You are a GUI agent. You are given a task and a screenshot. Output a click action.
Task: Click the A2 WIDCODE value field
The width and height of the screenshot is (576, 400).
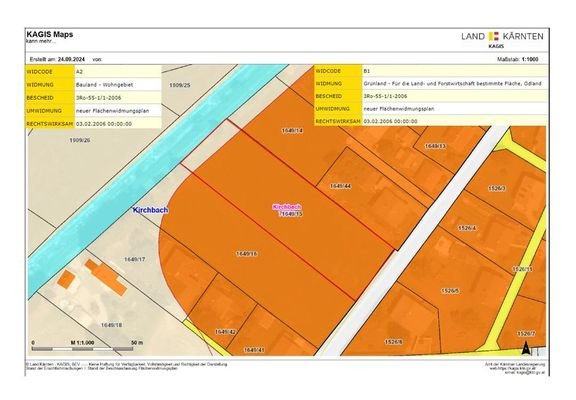118,72
